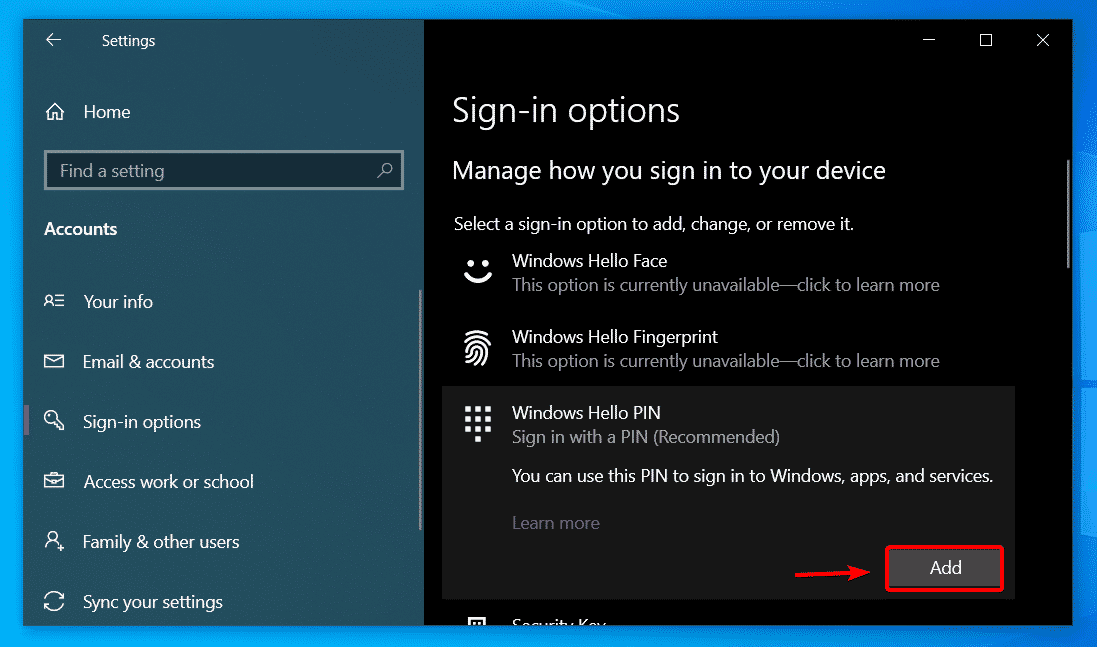1097x647 pixels.
Task: Expand Windows Hello Fingerprint option
Action: 728,348
